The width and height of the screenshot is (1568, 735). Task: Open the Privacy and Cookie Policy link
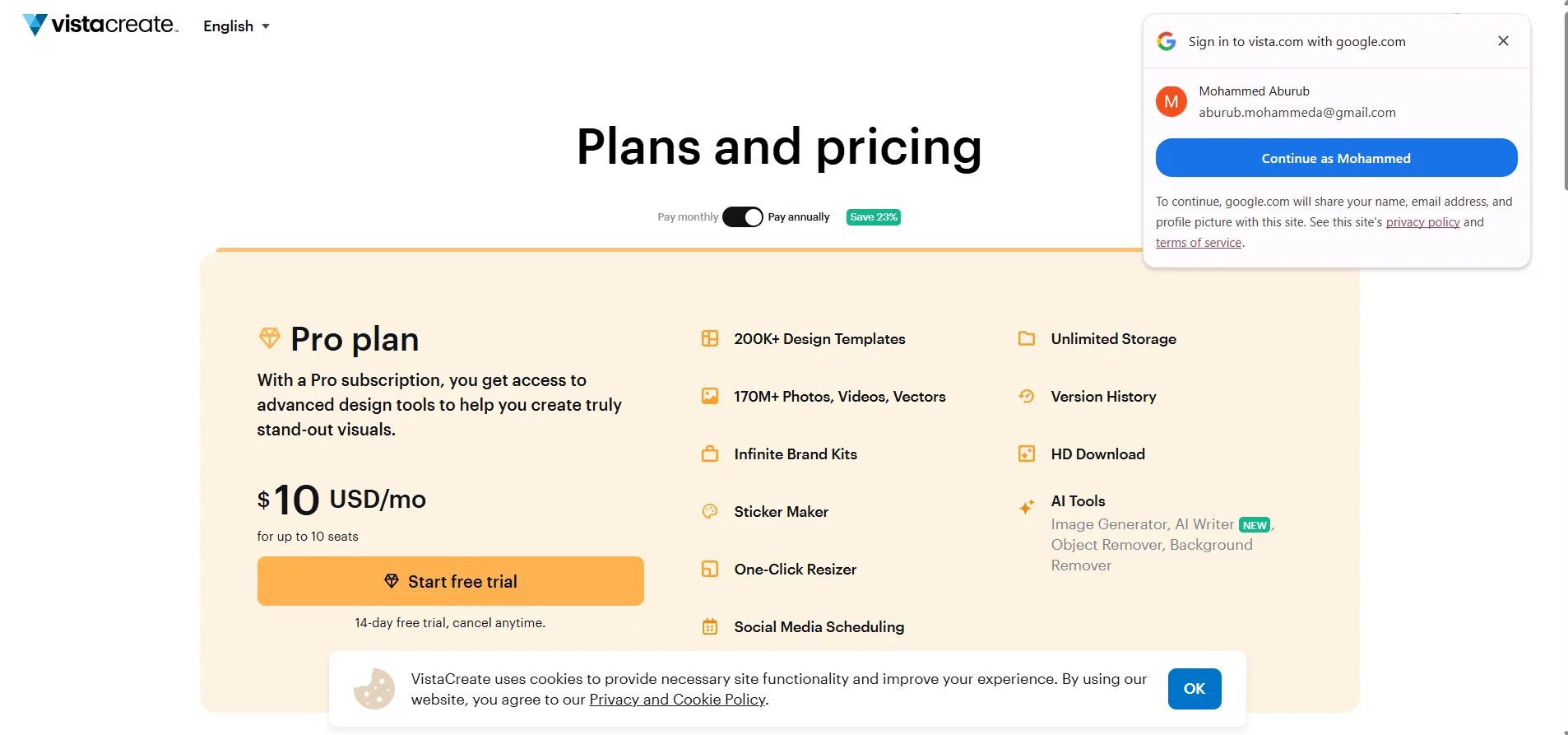[678, 700]
